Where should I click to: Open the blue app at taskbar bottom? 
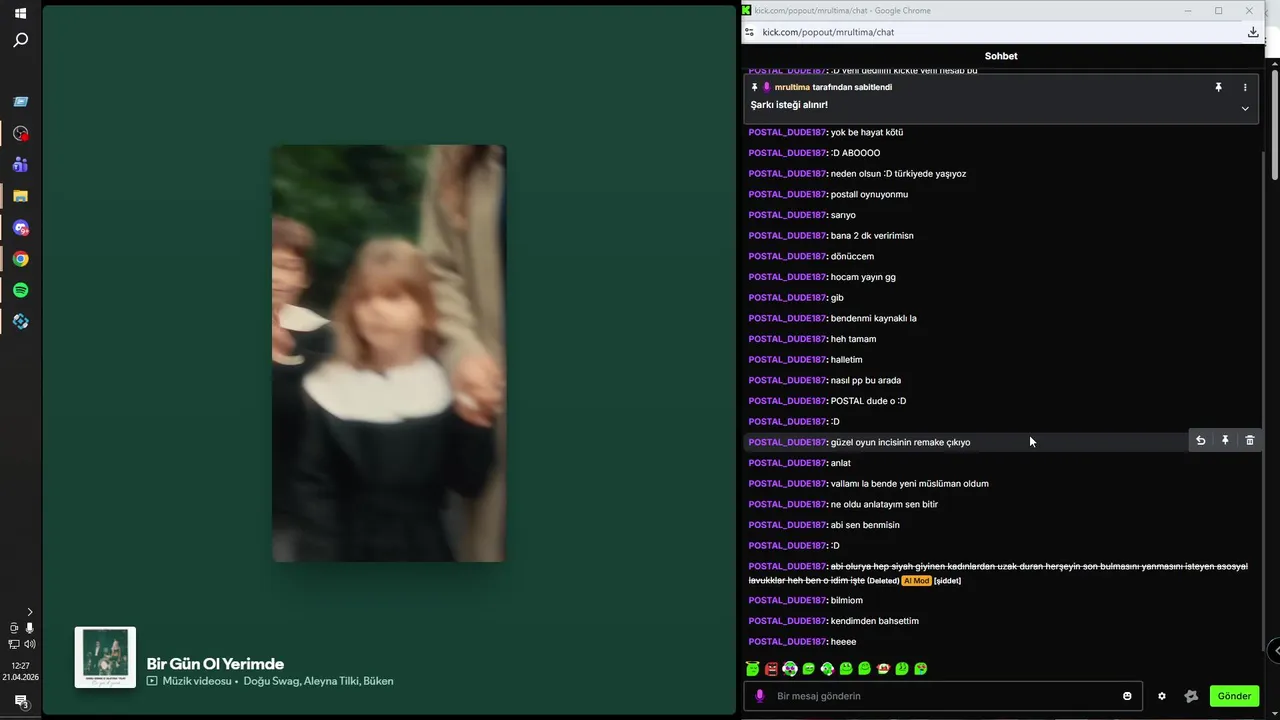20,322
